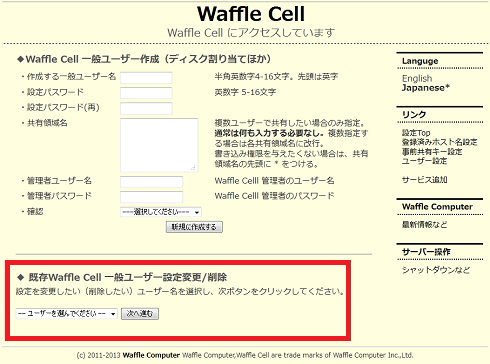Image resolution: width=490 pixels, height=364 pixels.
Task: Click the Waffle Cell page title
Action: [251, 14]
